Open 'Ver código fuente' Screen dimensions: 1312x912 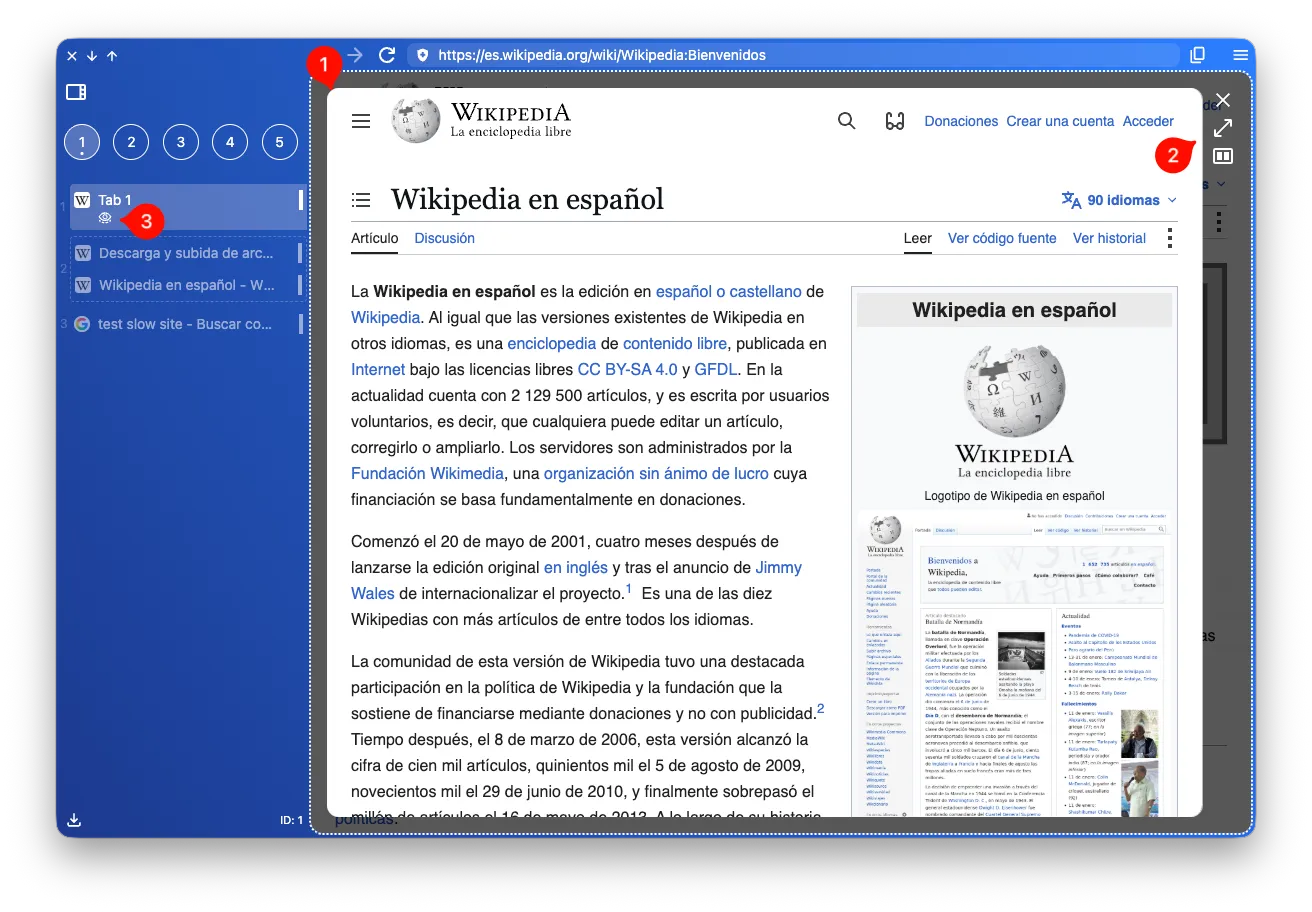pos(1002,238)
